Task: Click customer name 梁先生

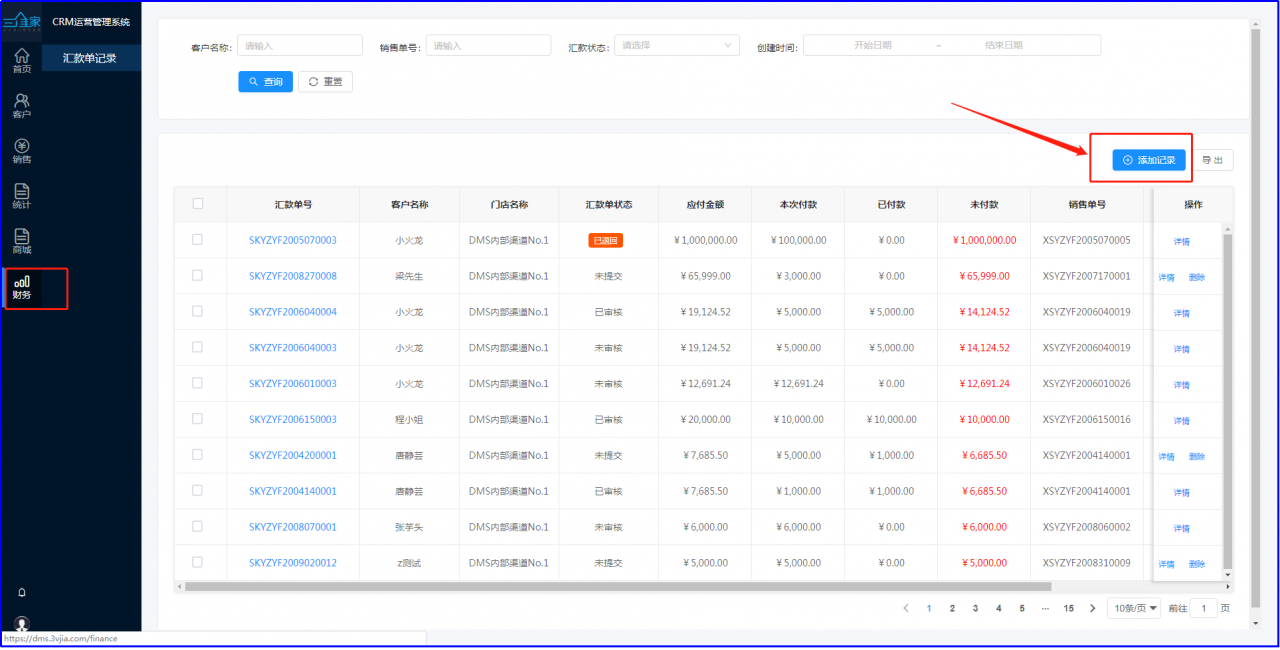Action: pyautogui.click(x=409, y=276)
